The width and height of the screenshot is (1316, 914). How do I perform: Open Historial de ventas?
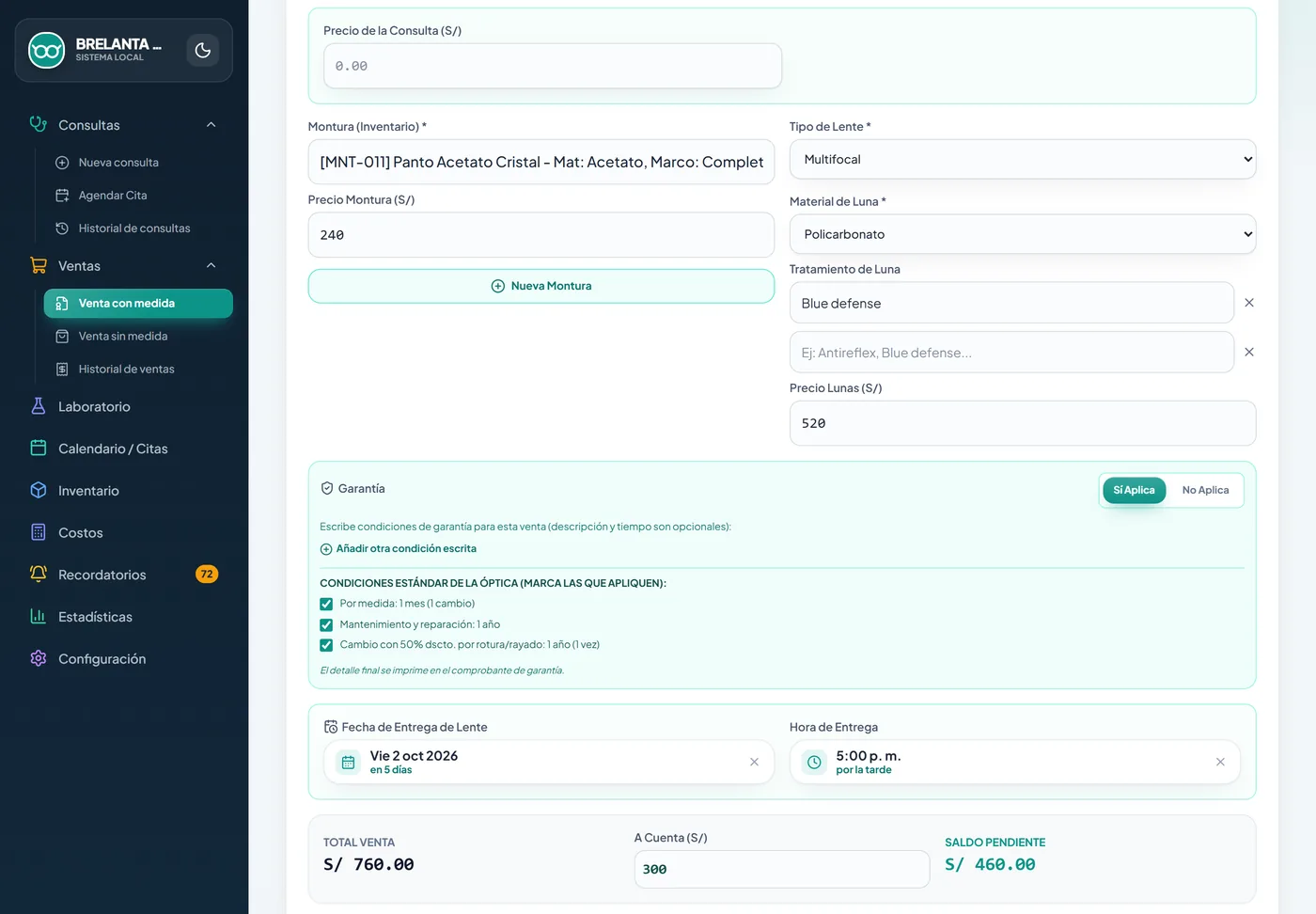127,370
